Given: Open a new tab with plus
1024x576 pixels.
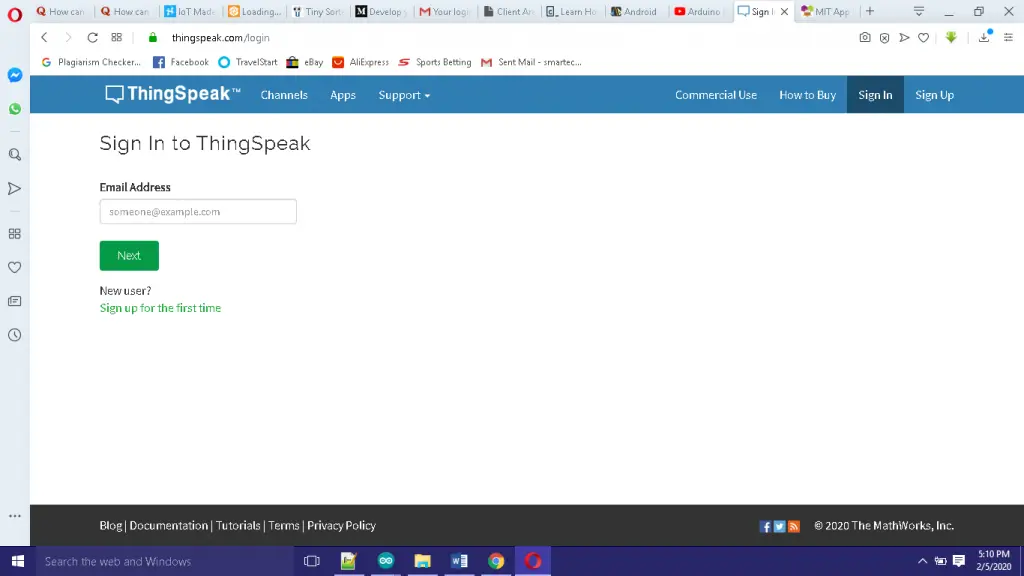Looking at the screenshot, I should click(870, 11).
